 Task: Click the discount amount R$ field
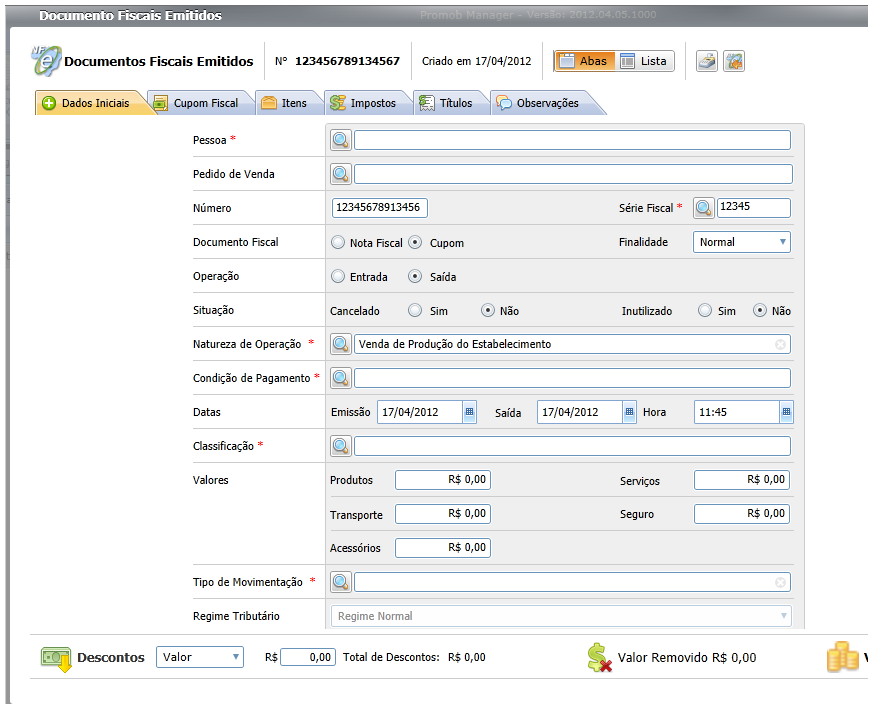pyautogui.click(x=308, y=657)
